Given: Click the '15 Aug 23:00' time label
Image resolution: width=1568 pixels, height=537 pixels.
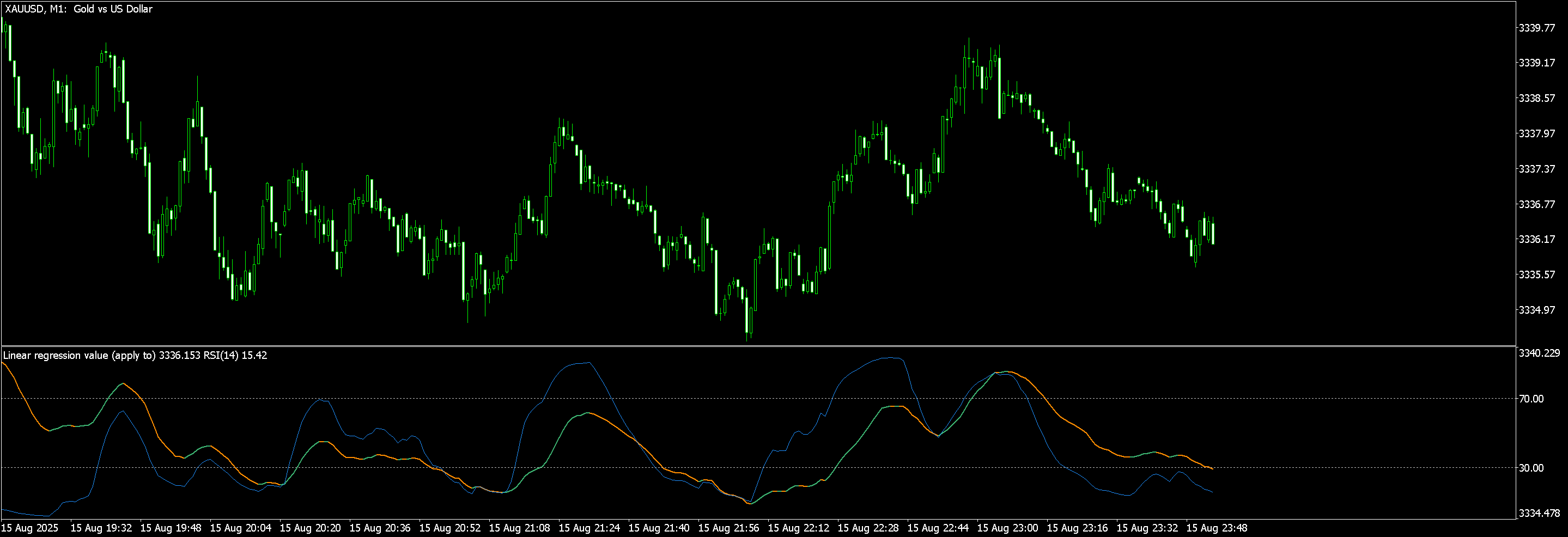Looking at the screenshot, I should tap(1007, 528).
